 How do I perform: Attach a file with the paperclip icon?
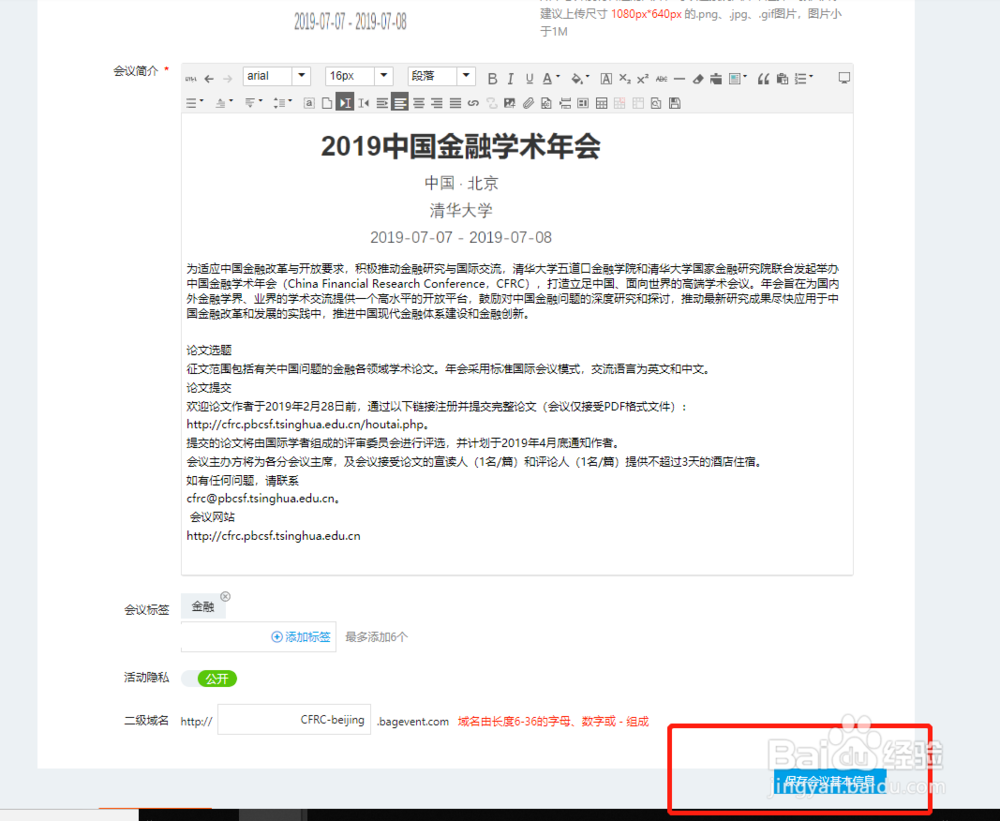pyautogui.click(x=528, y=103)
